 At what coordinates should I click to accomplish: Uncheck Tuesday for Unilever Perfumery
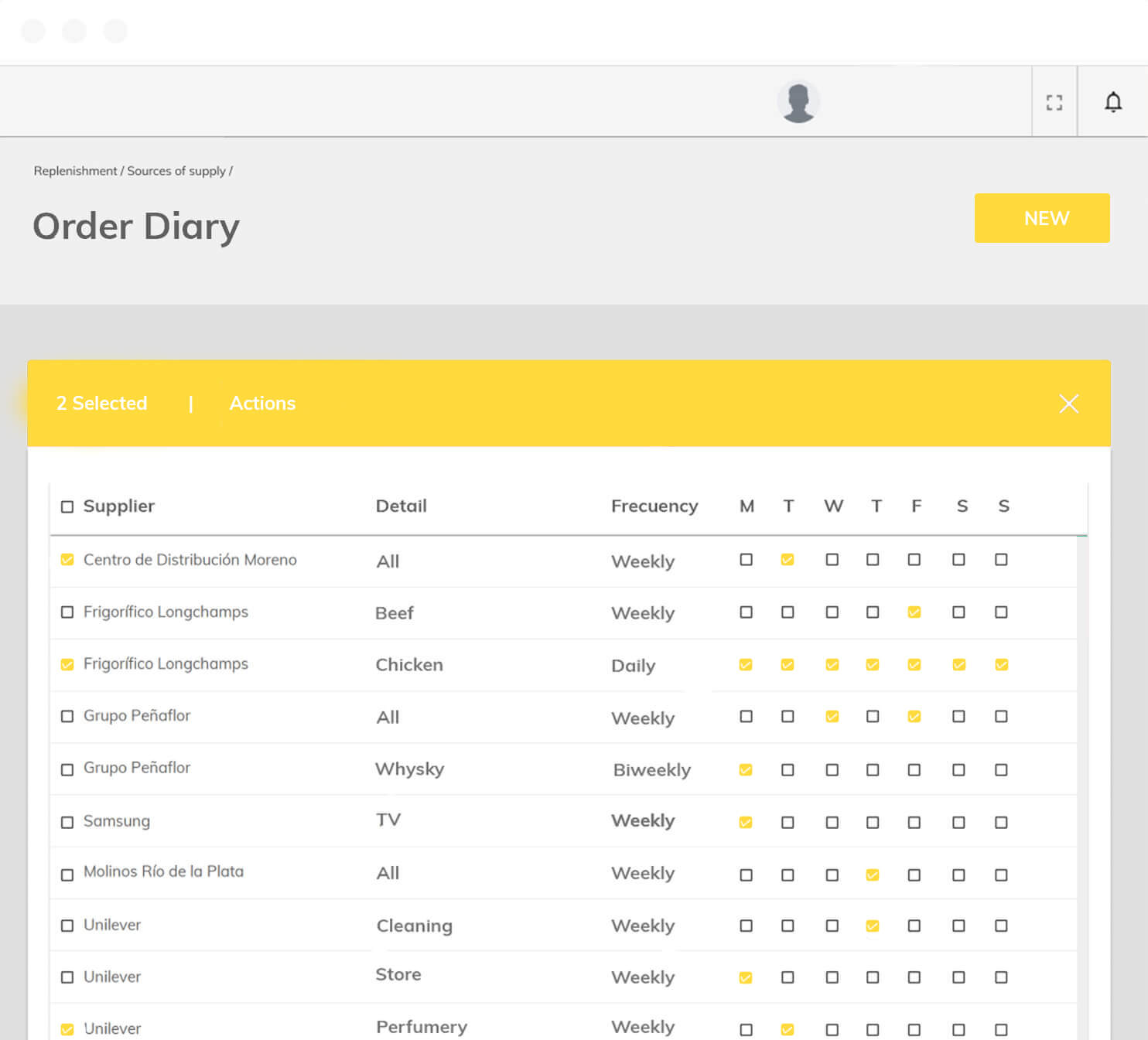point(788,1029)
